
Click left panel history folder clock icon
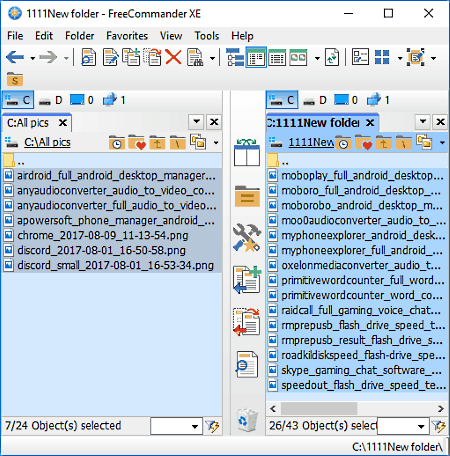pyautogui.click(x=117, y=142)
